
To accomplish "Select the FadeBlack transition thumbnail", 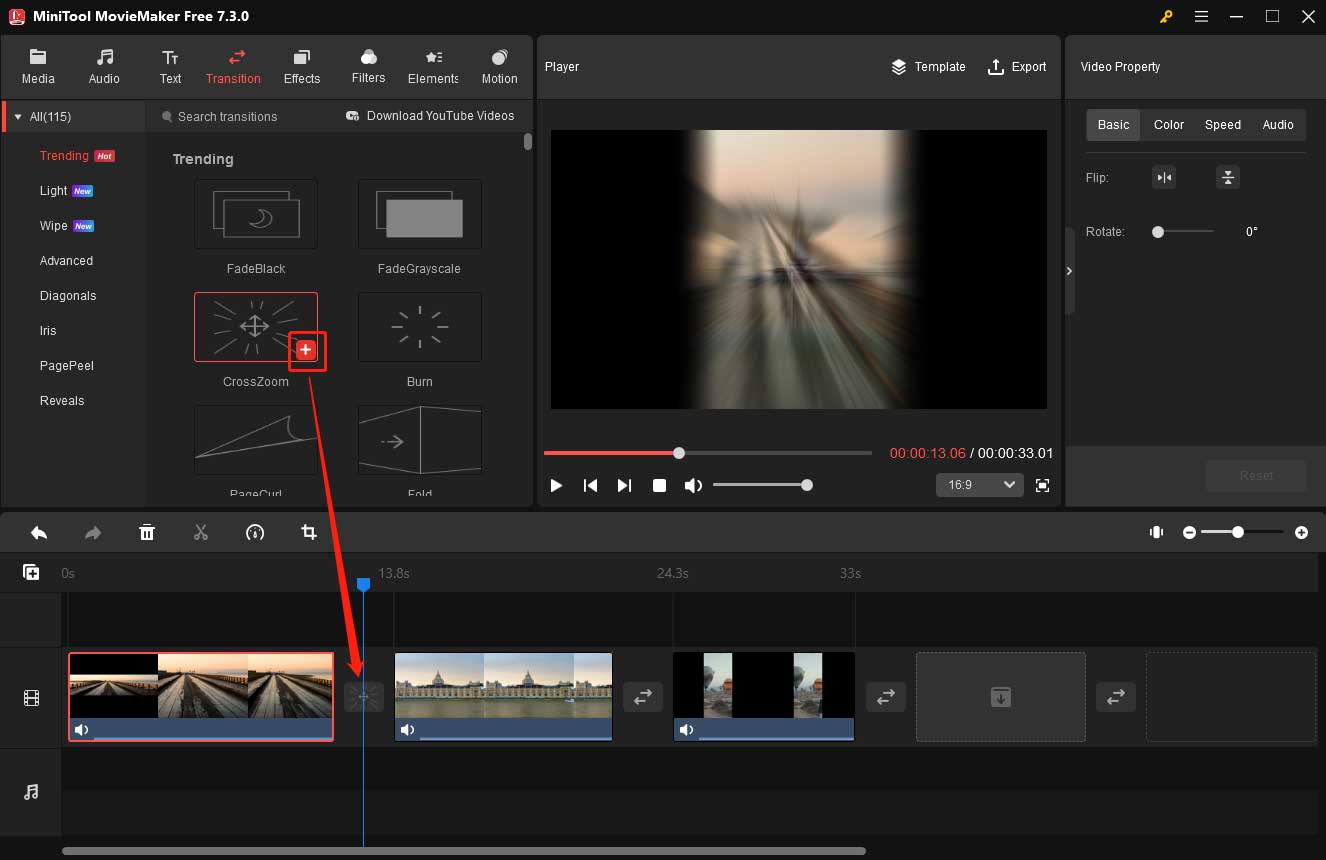I will click(x=256, y=214).
